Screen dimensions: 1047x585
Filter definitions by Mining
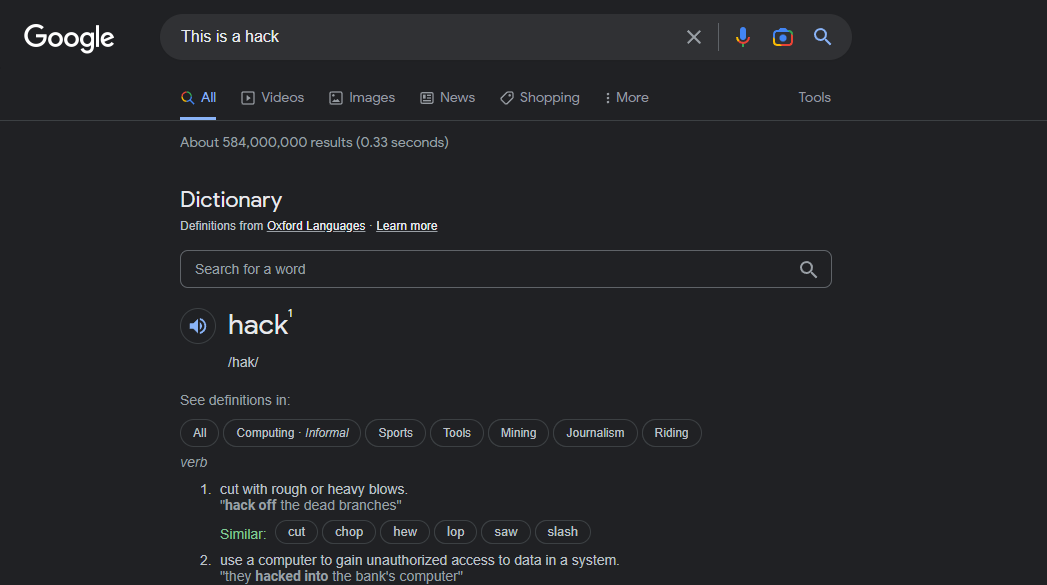click(x=518, y=433)
